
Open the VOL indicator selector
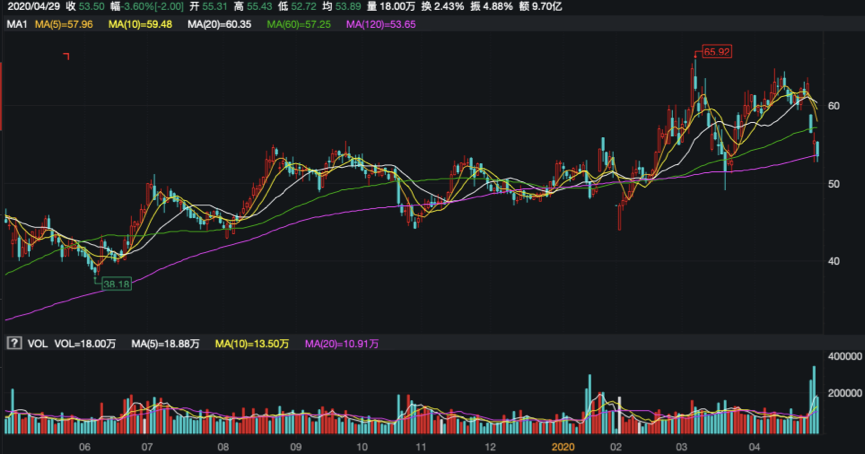(x=35, y=343)
